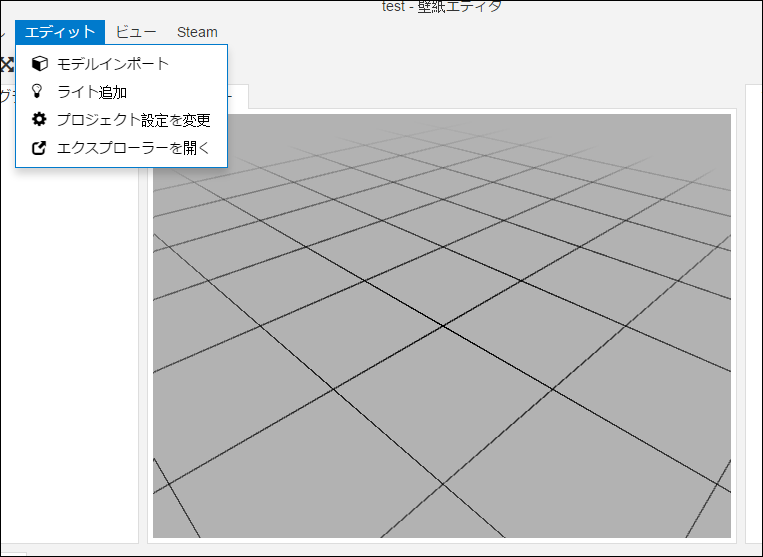Screen dimensions: 763x557
Task: Click the external link icon beside エクスプローラーを開く
Action: click(39, 148)
